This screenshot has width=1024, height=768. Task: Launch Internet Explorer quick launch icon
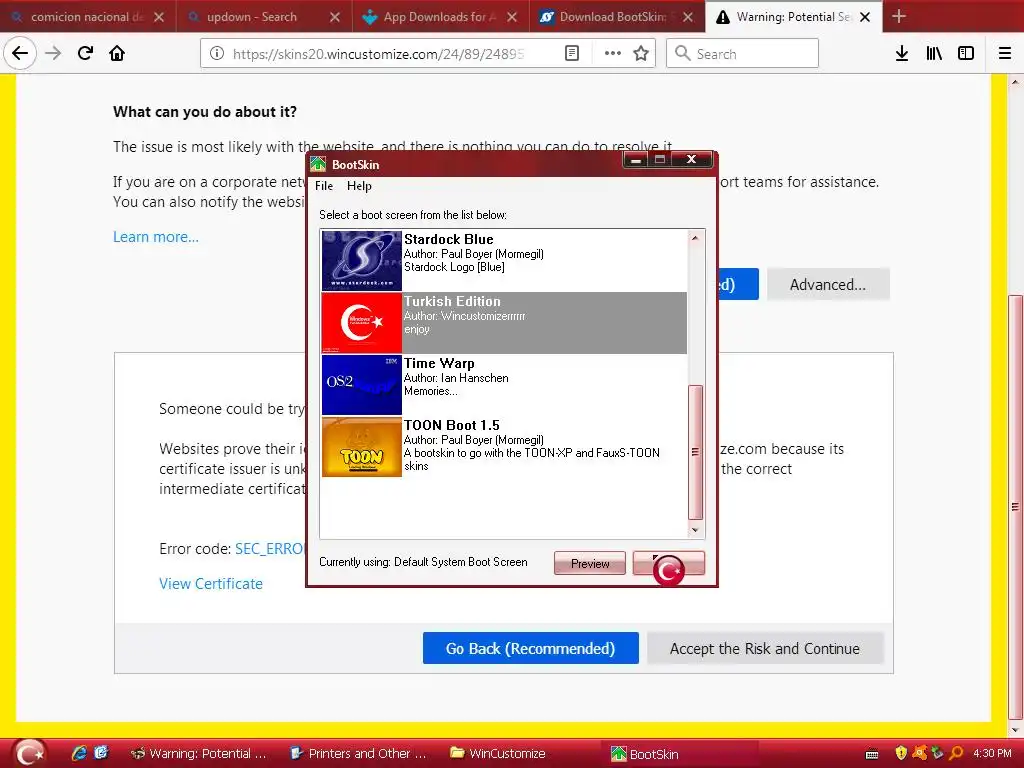[79, 753]
